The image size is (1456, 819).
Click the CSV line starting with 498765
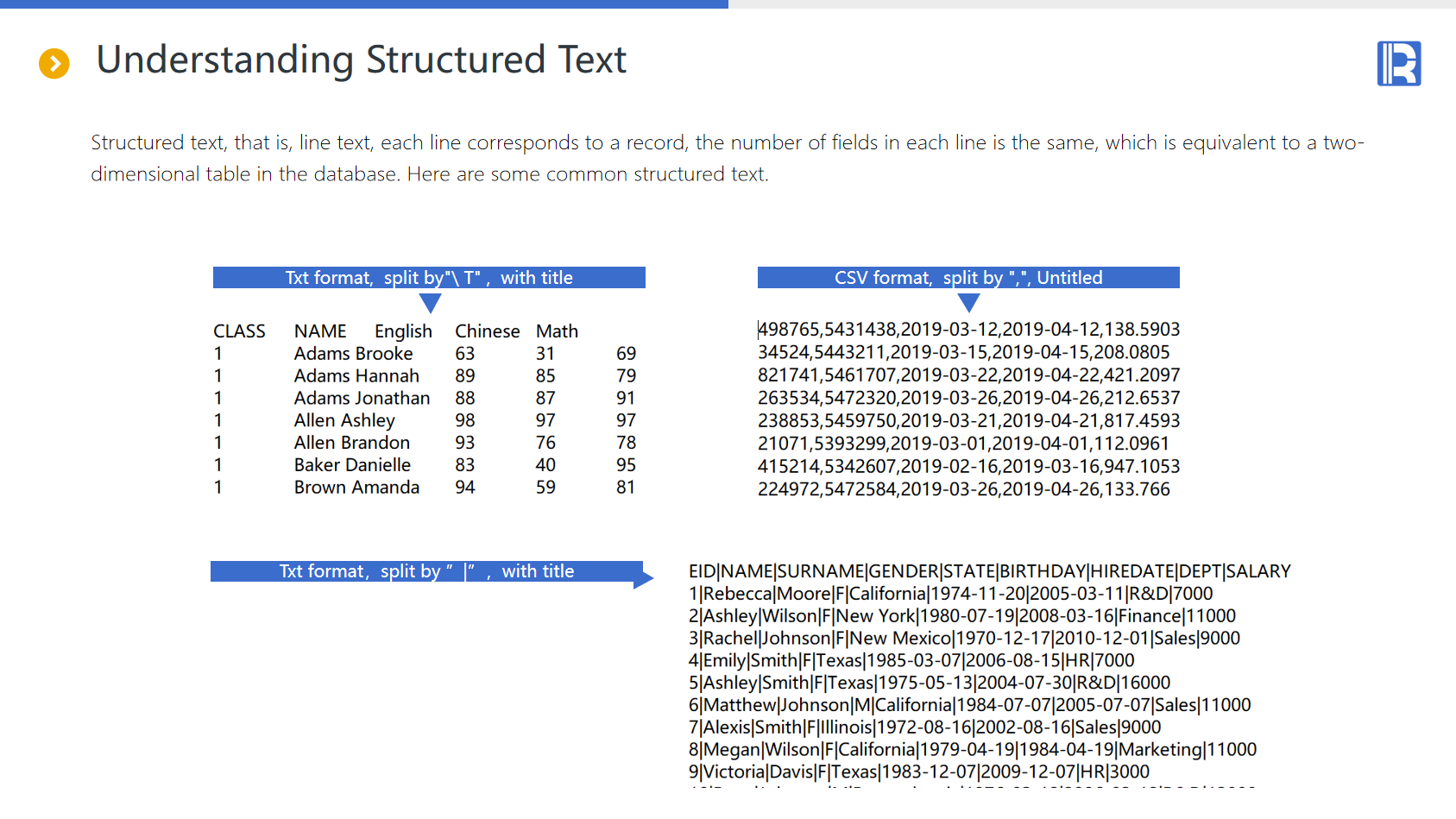[x=968, y=330]
